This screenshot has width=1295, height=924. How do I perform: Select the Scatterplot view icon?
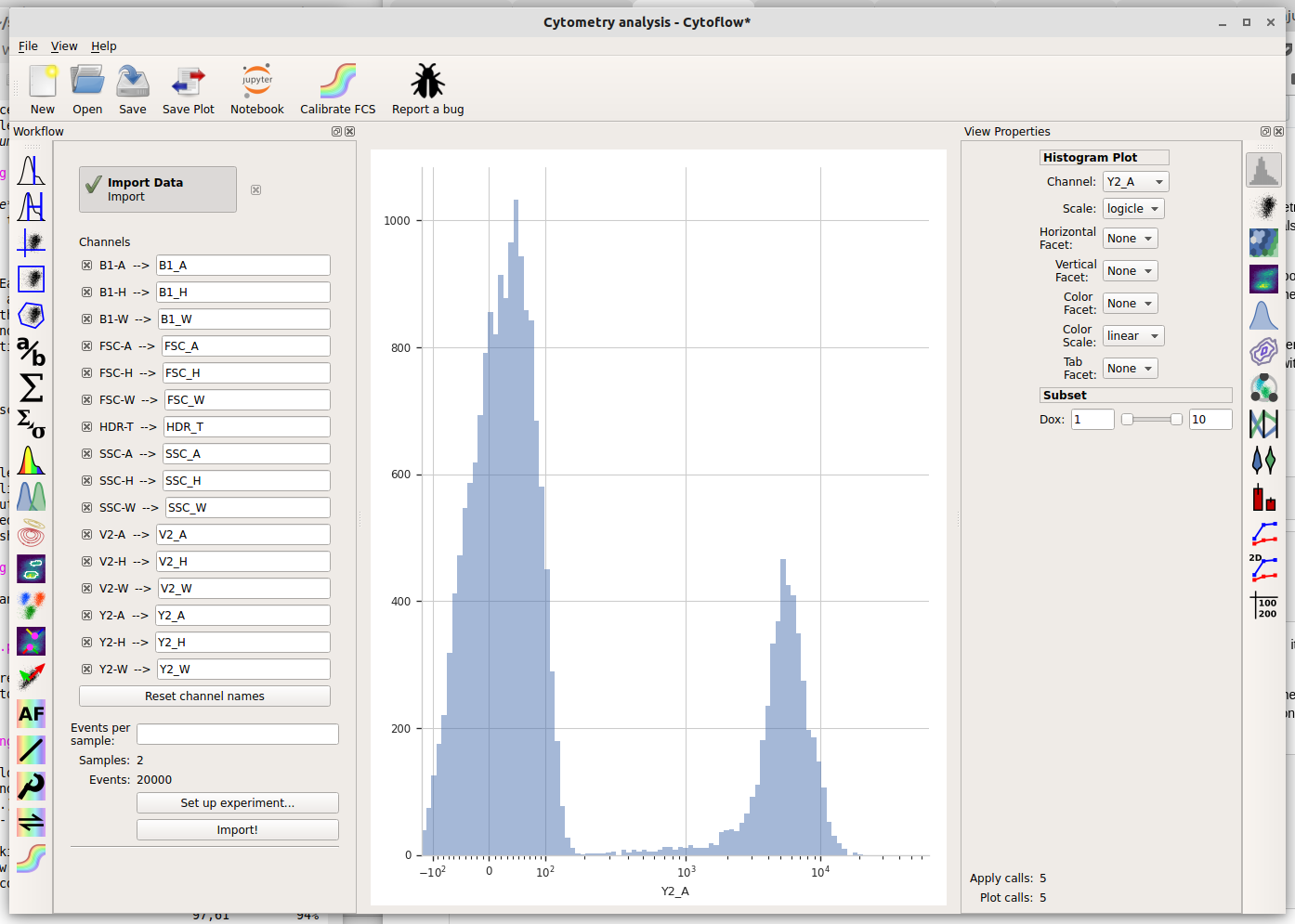(x=1263, y=206)
